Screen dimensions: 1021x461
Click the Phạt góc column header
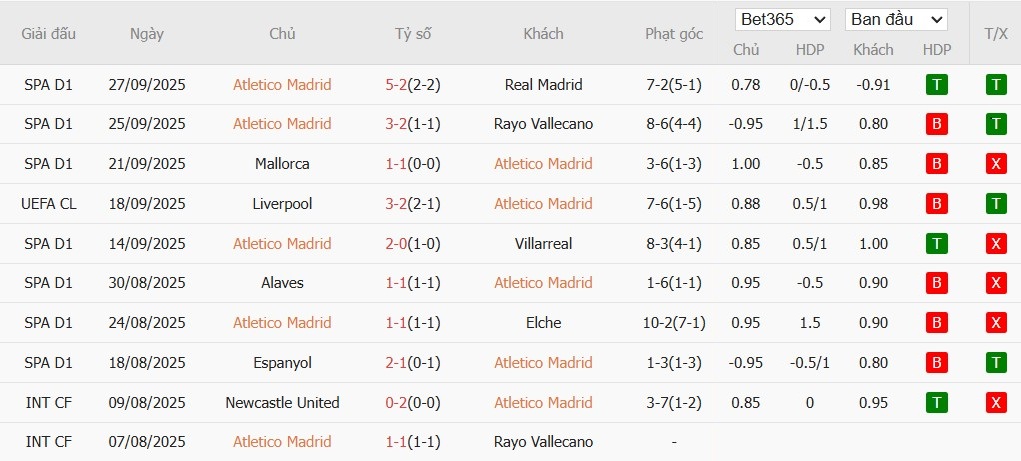point(674,34)
